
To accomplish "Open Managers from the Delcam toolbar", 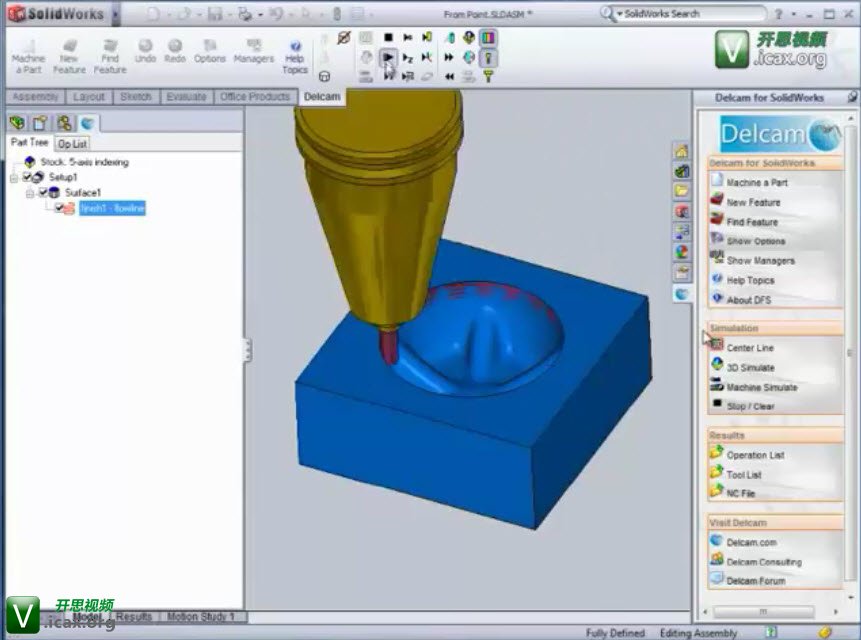I will [253, 51].
